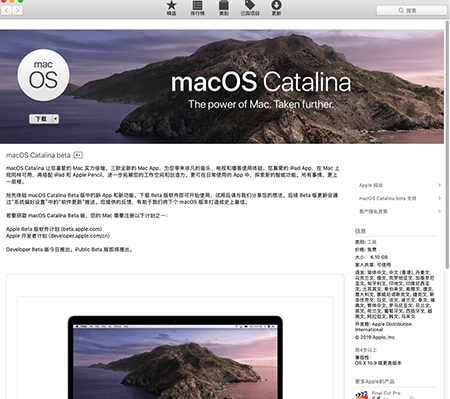Viewport: 450px width, 399px height.
Task: Open the download button dropdown arrow
Action: point(56,119)
